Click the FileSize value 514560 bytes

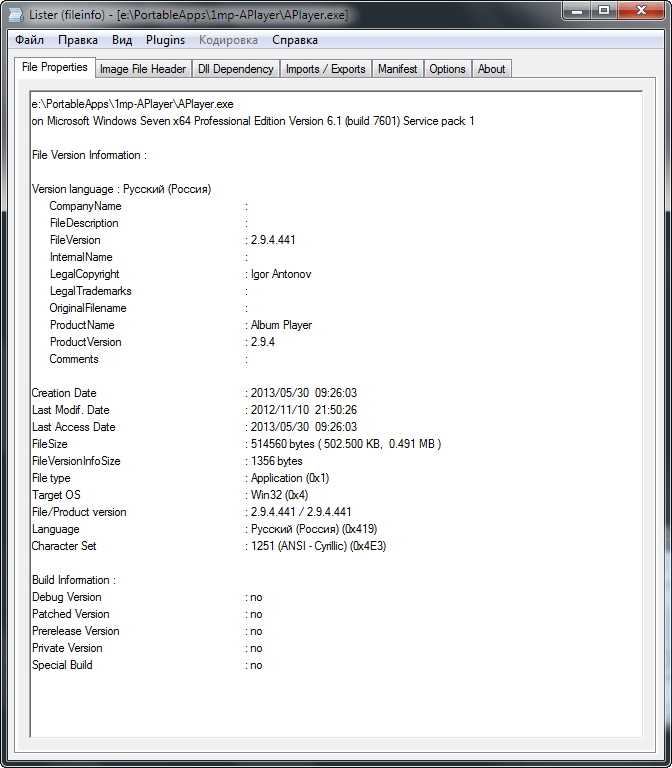click(283, 444)
